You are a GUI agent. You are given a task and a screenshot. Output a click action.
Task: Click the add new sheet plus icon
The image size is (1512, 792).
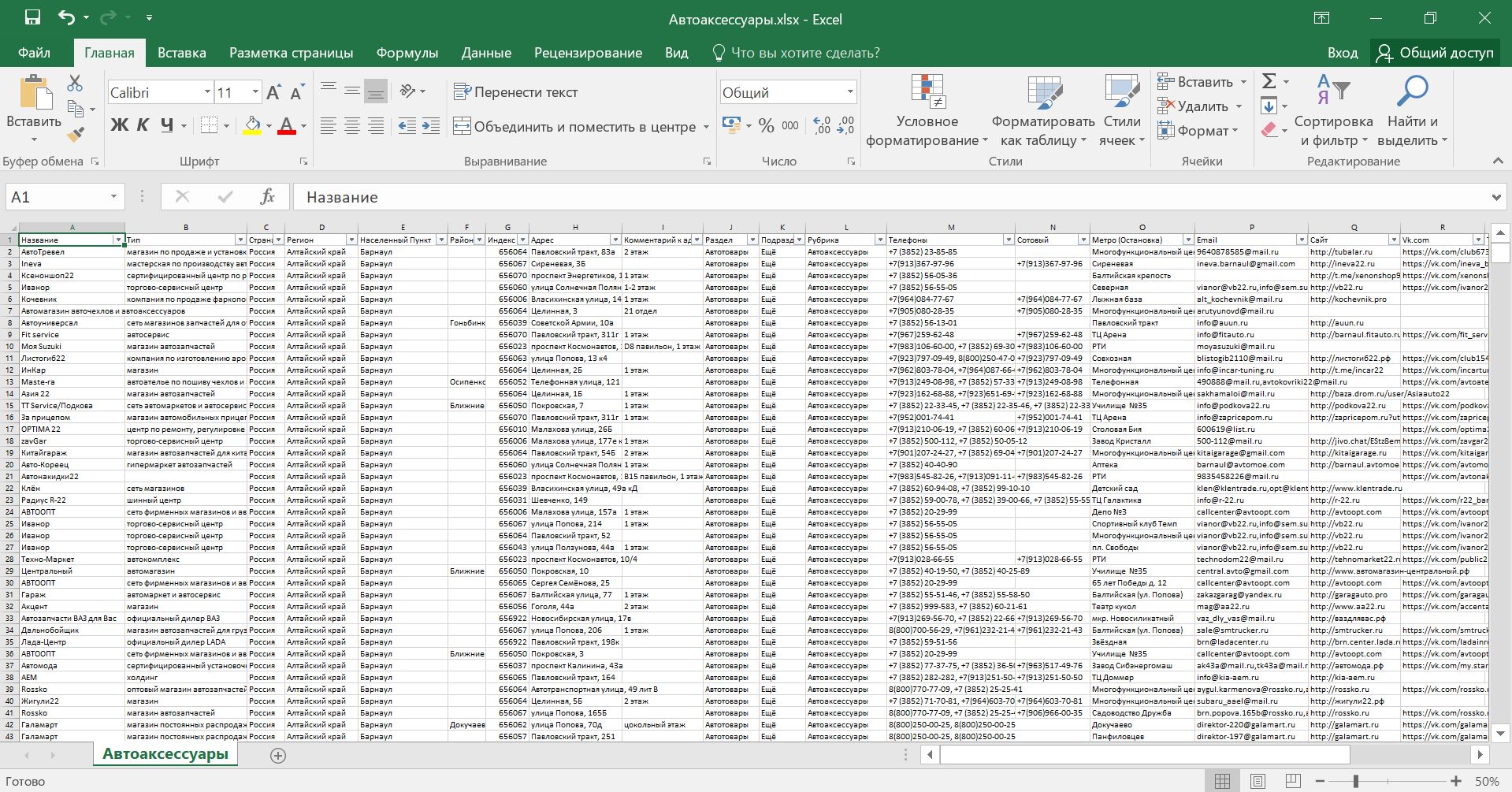tap(277, 755)
